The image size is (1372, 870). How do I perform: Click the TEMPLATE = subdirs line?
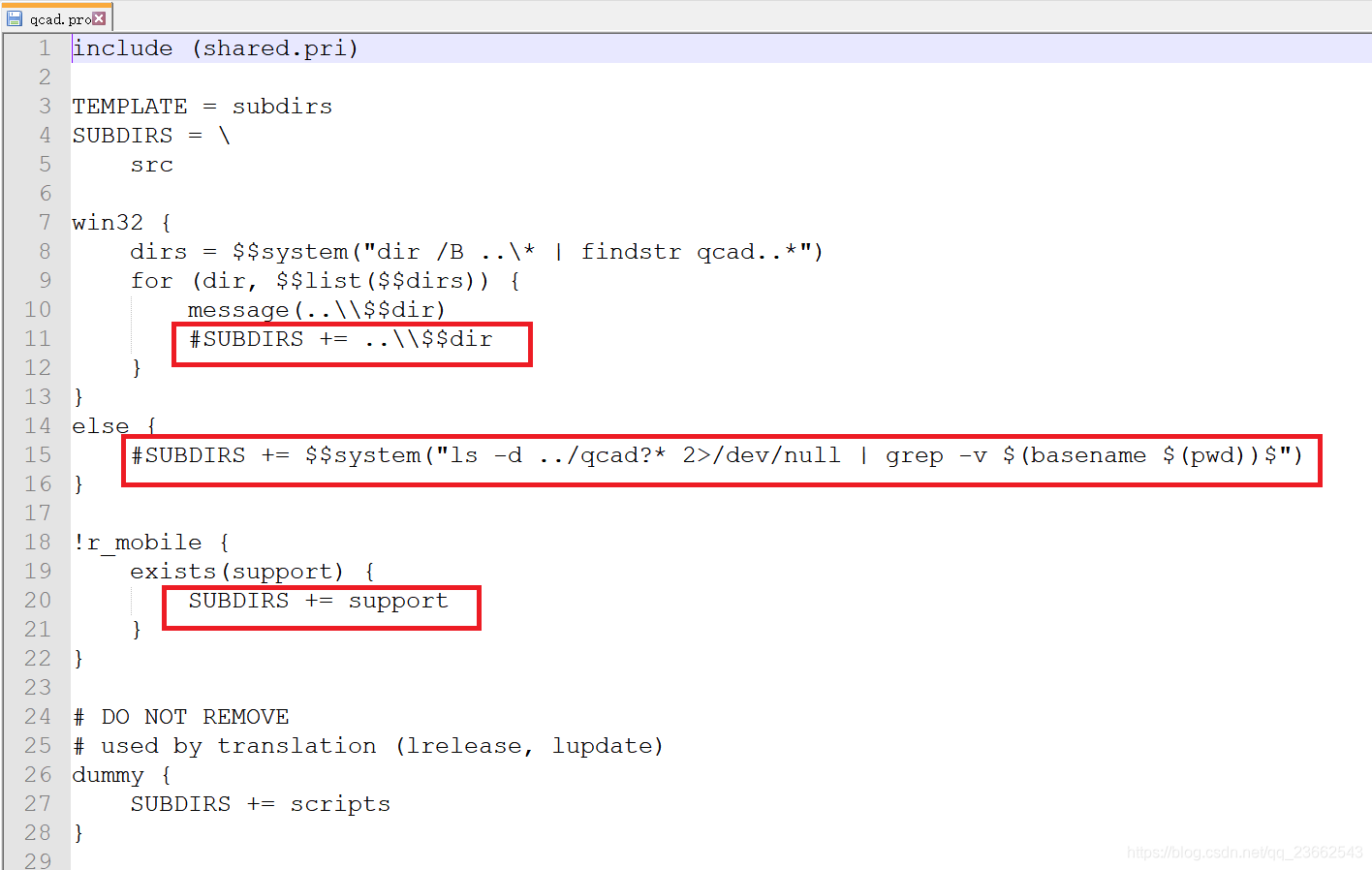(202, 107)
